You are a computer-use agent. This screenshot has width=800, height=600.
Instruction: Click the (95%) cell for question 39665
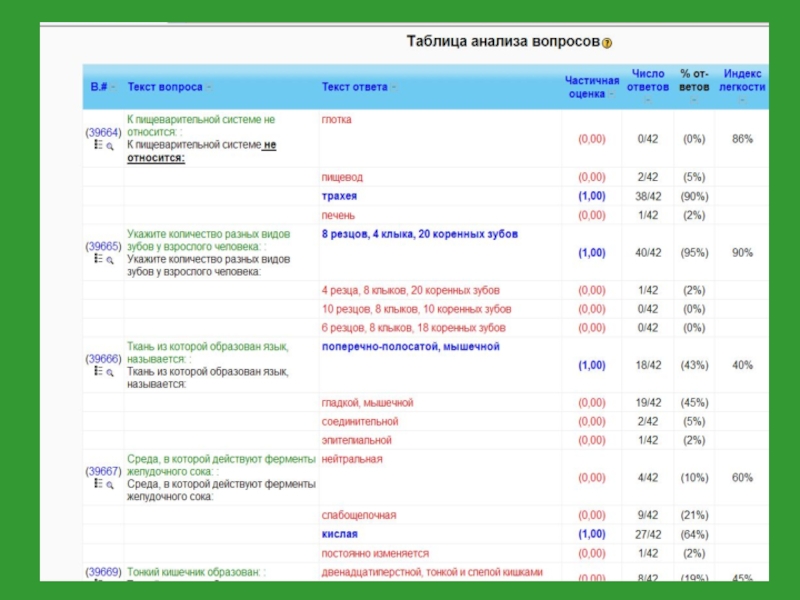coord(694,253)
